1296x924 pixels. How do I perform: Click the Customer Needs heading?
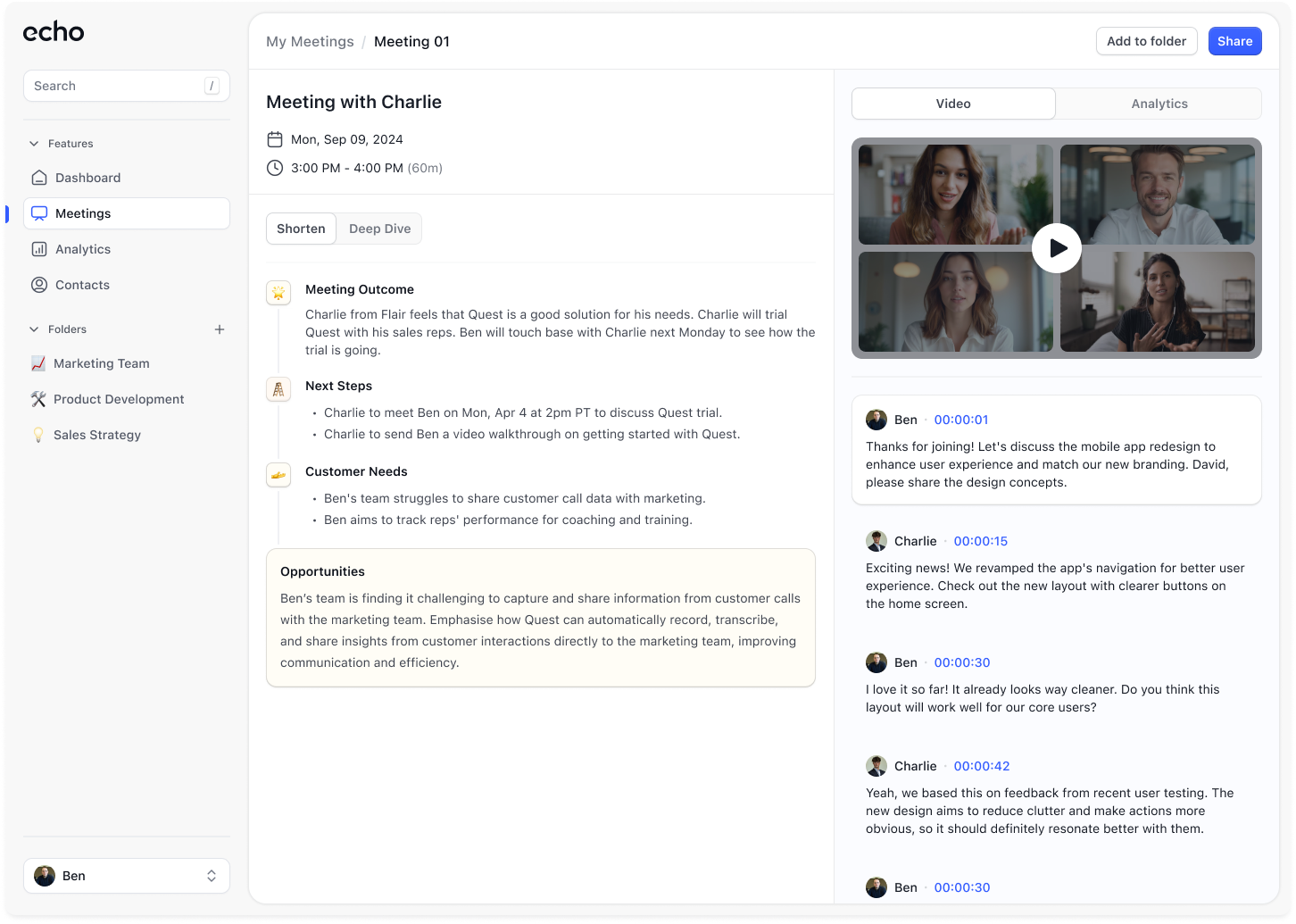click(x=356, y=471)
